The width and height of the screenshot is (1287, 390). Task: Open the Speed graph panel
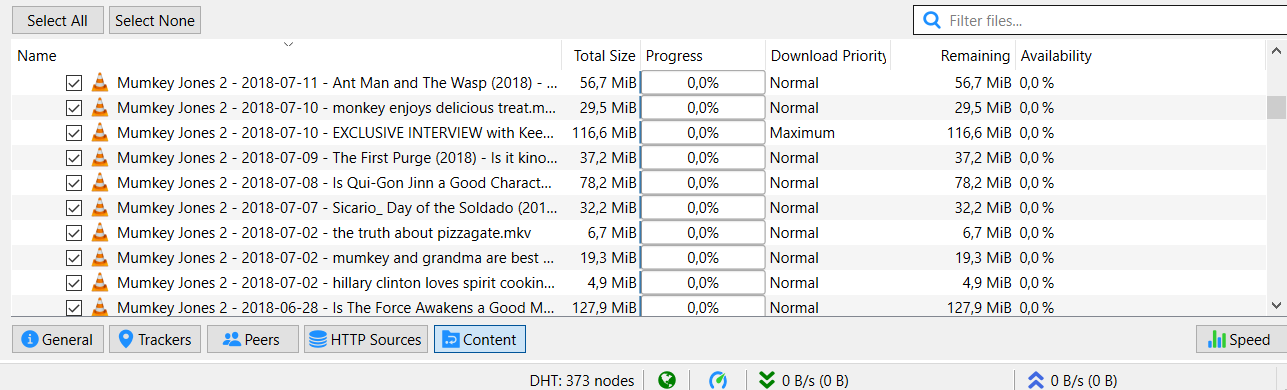(x=1239, y=340)
